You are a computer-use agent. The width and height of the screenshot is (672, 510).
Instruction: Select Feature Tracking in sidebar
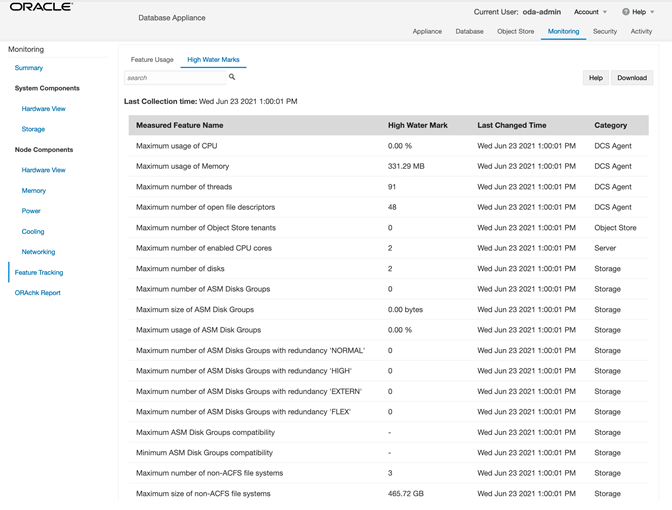(x=39, y=273)
